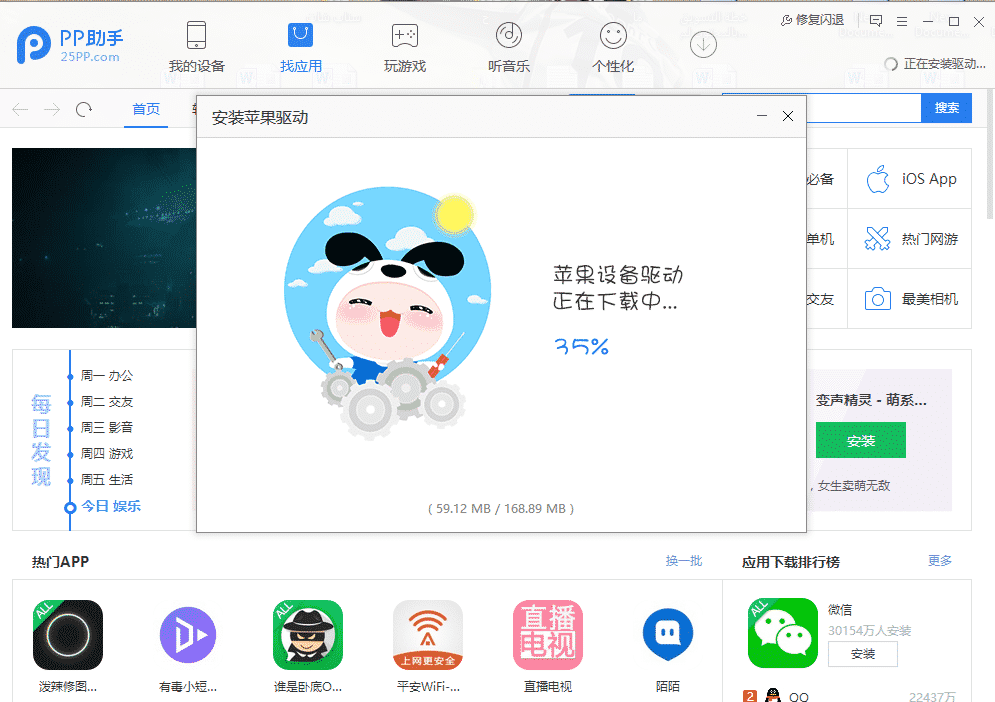Open 直播电视 app icon
The height and width of the screenshot is (702, 995).
click(548, 635)
